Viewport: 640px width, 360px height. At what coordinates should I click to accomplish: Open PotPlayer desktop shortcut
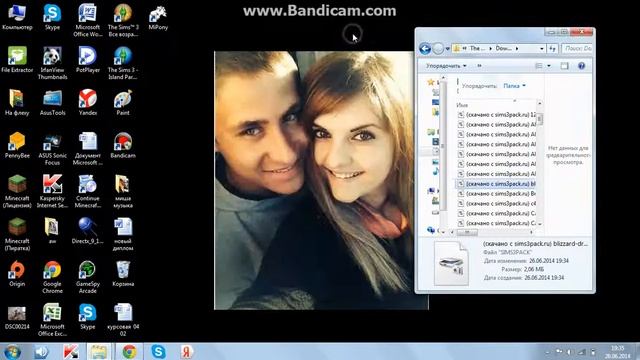(87, 60)
